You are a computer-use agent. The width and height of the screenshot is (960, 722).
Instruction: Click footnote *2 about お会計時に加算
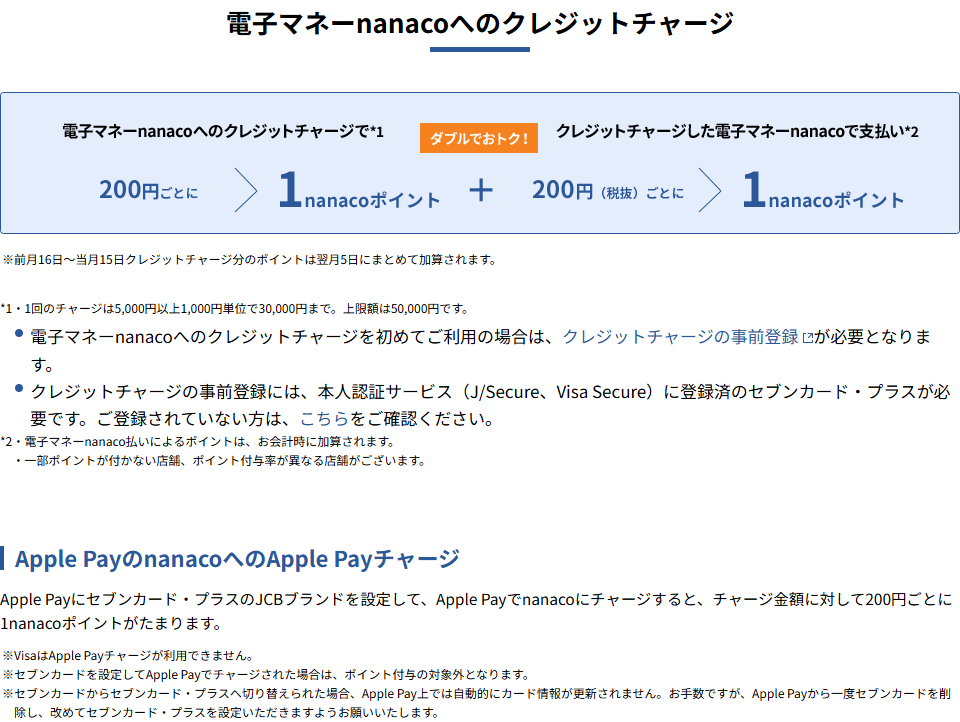(198, 442)
